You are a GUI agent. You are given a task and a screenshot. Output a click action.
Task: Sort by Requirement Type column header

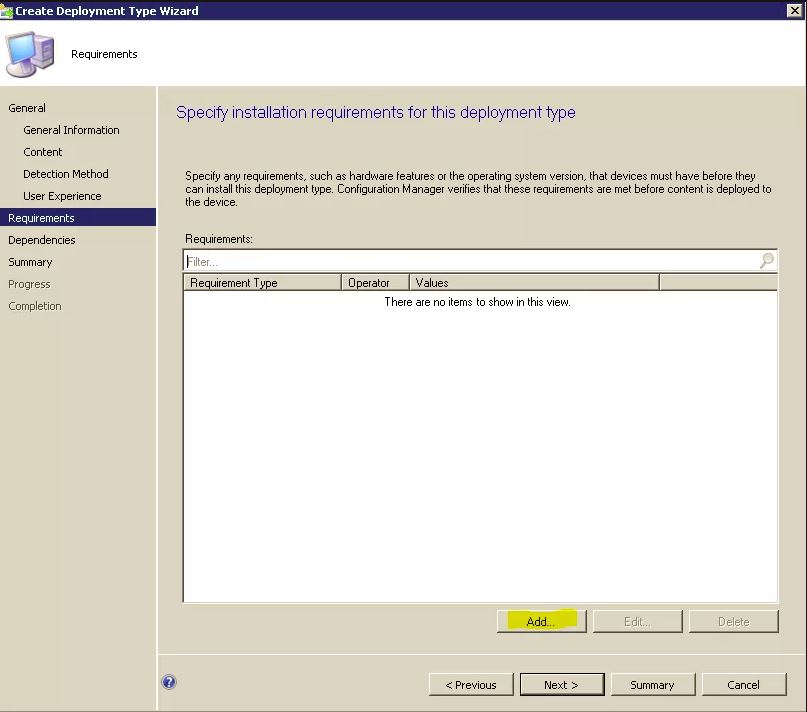(x=262, y=283)
